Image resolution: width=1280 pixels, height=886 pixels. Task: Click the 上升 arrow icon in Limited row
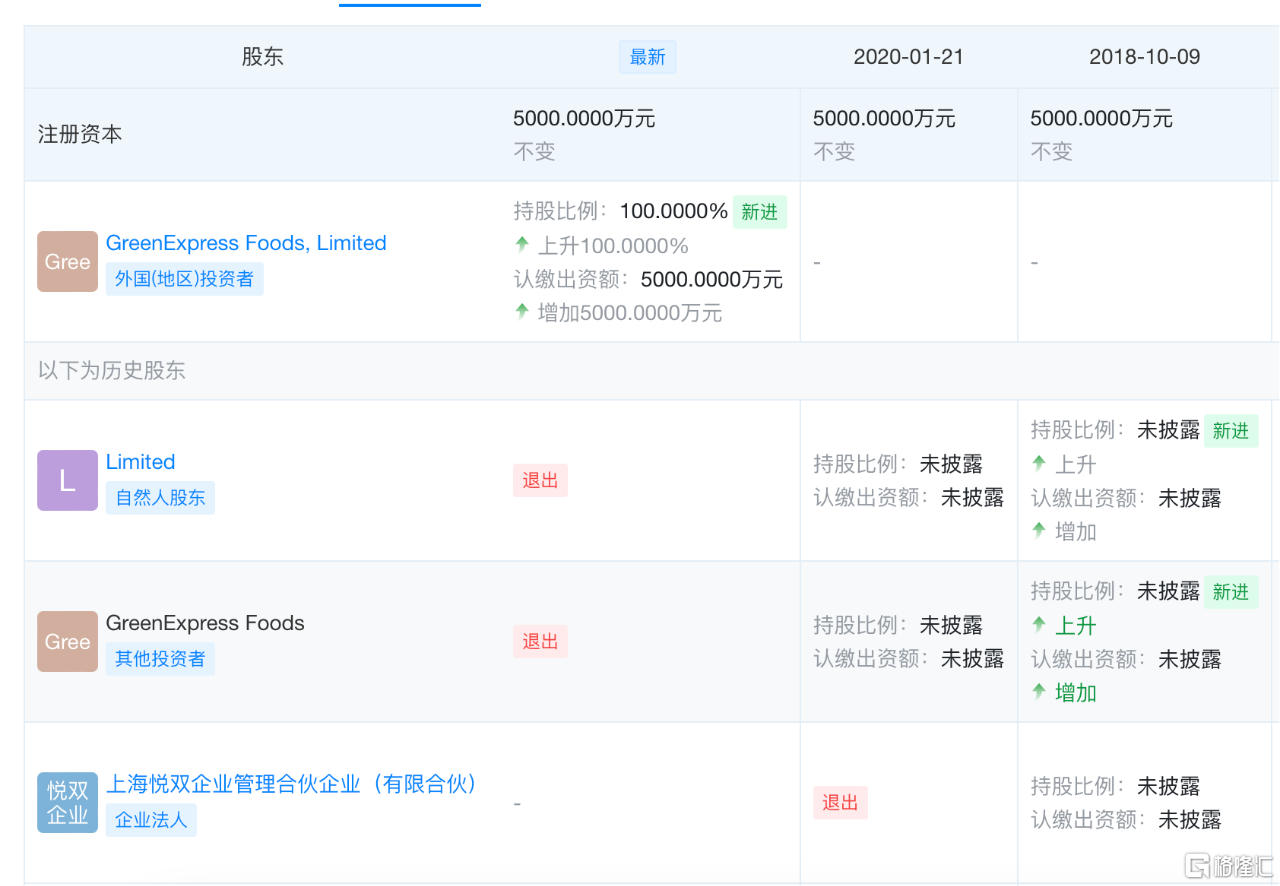pos(1039,463)
